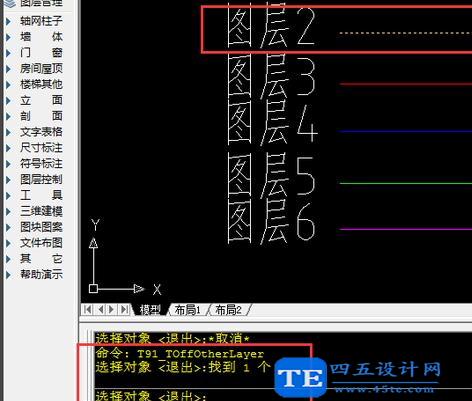
Task: Select the 图层4 text object
Action: pos(272,123)
